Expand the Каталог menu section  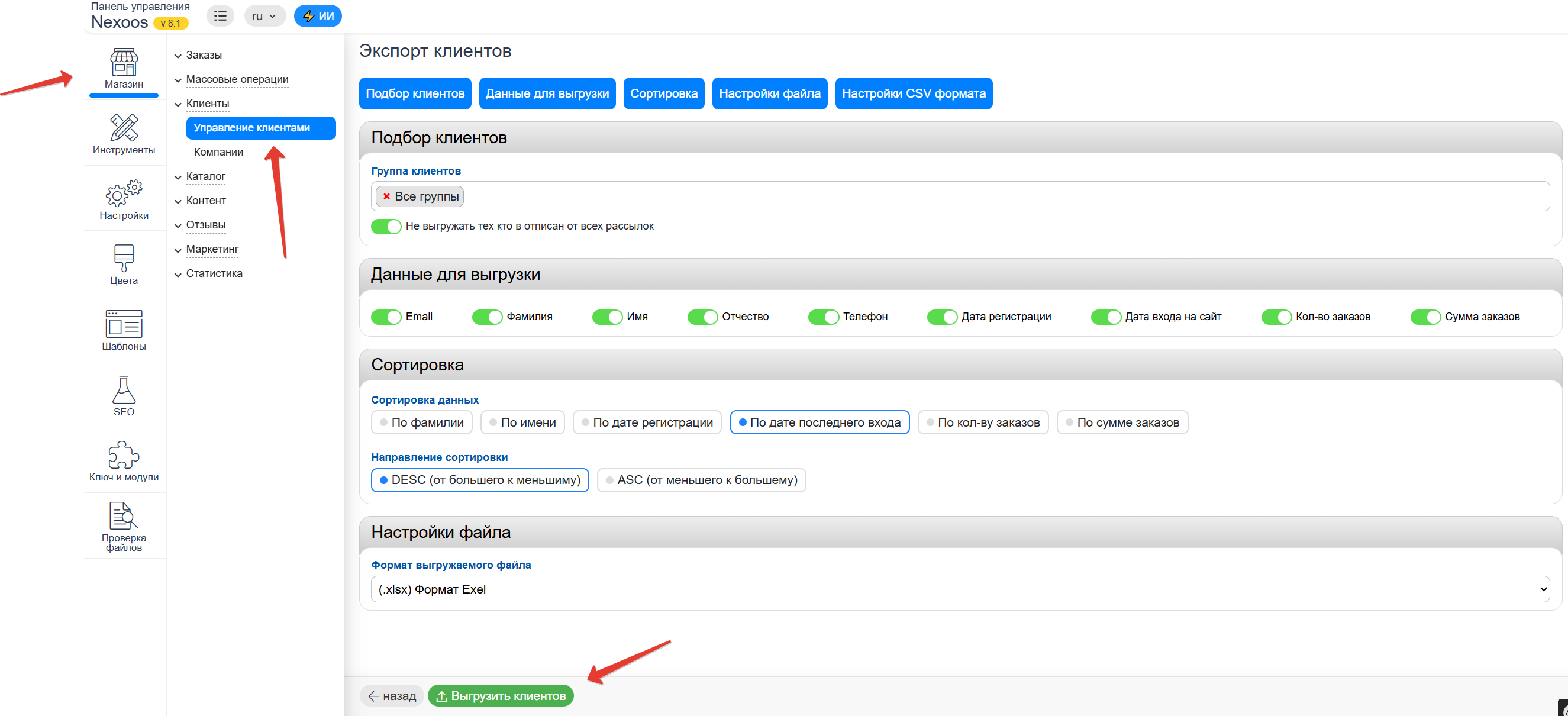point(206,176)
